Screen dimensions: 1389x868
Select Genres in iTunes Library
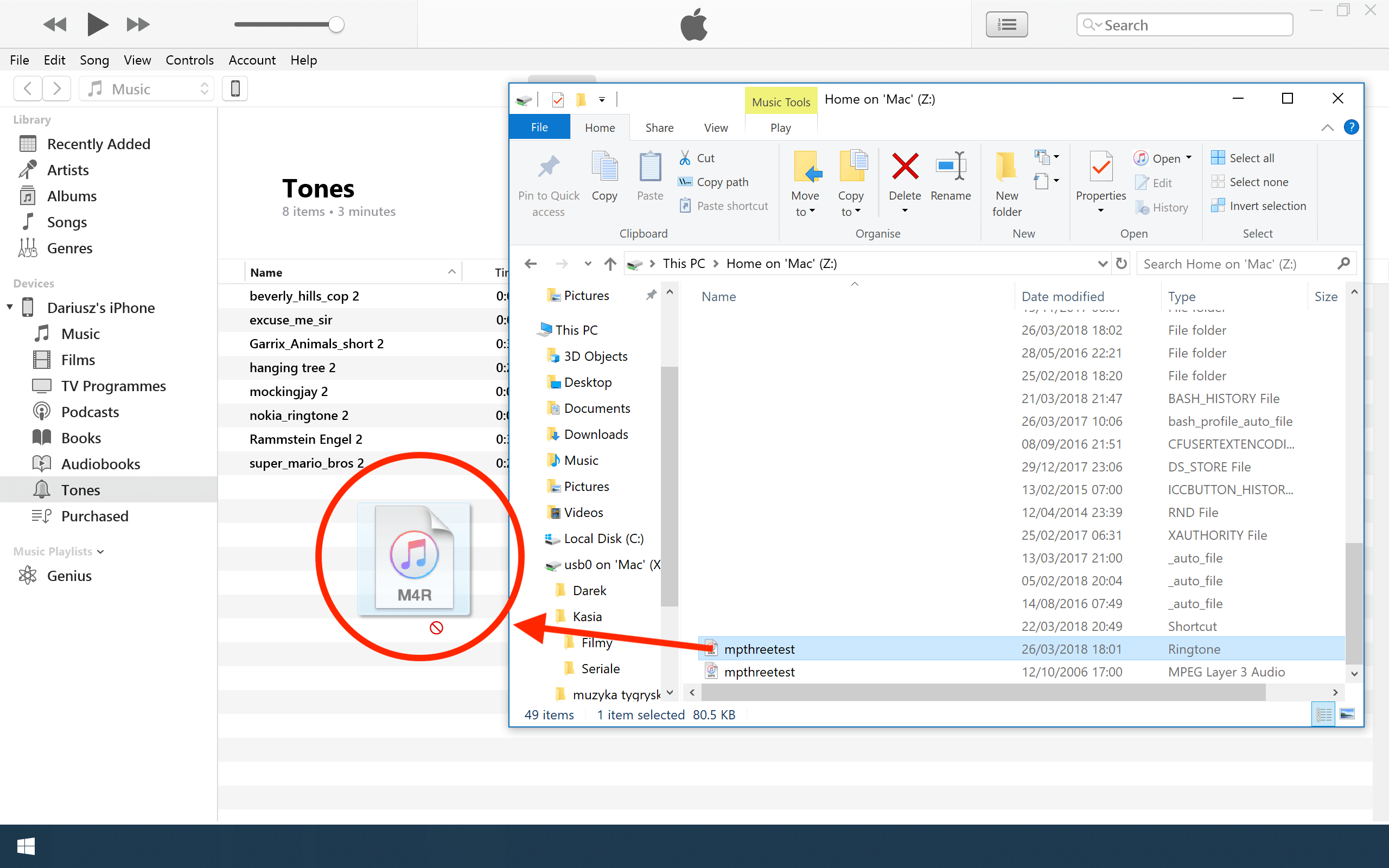(x=69, y=248)
